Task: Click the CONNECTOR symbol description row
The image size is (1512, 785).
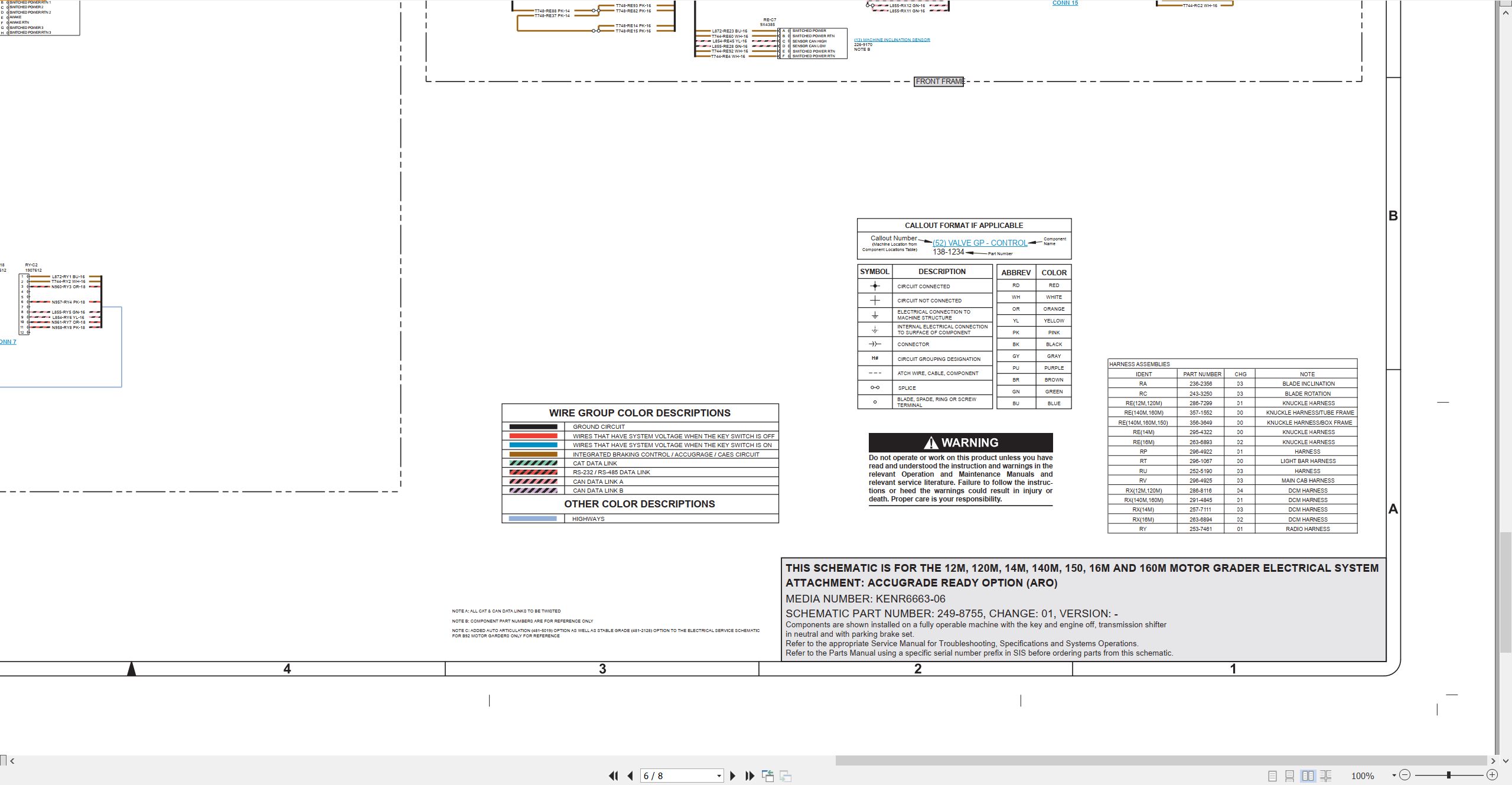Action: click(x=925, y=344)
